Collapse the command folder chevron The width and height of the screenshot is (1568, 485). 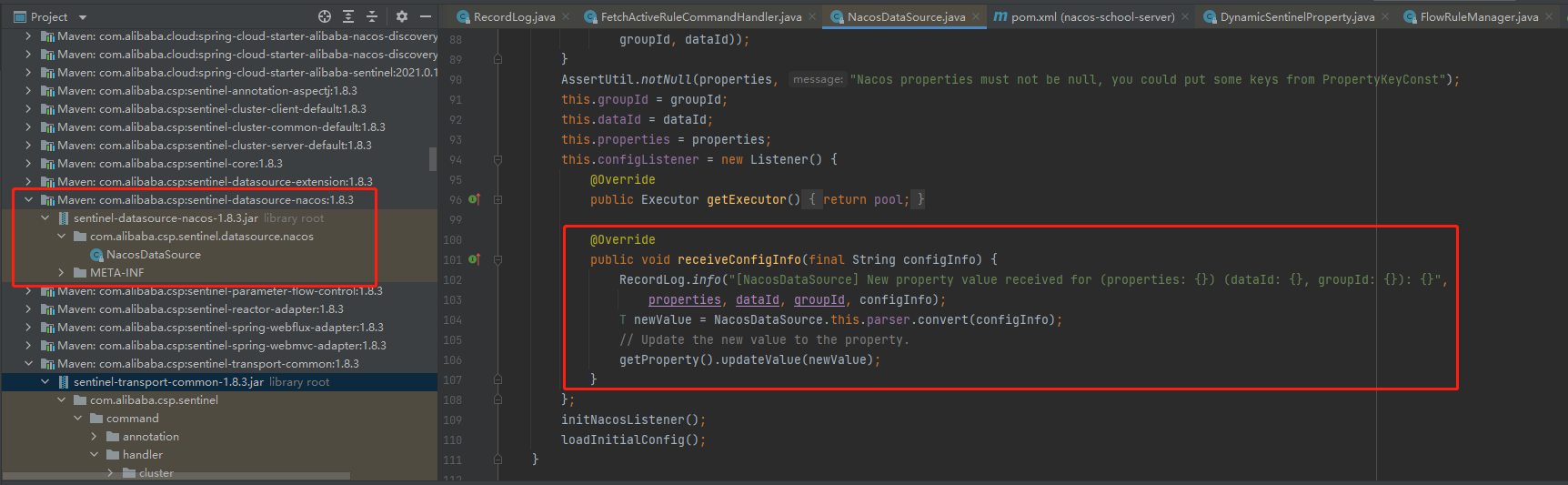pyautogui.click(x=77, y=418)
